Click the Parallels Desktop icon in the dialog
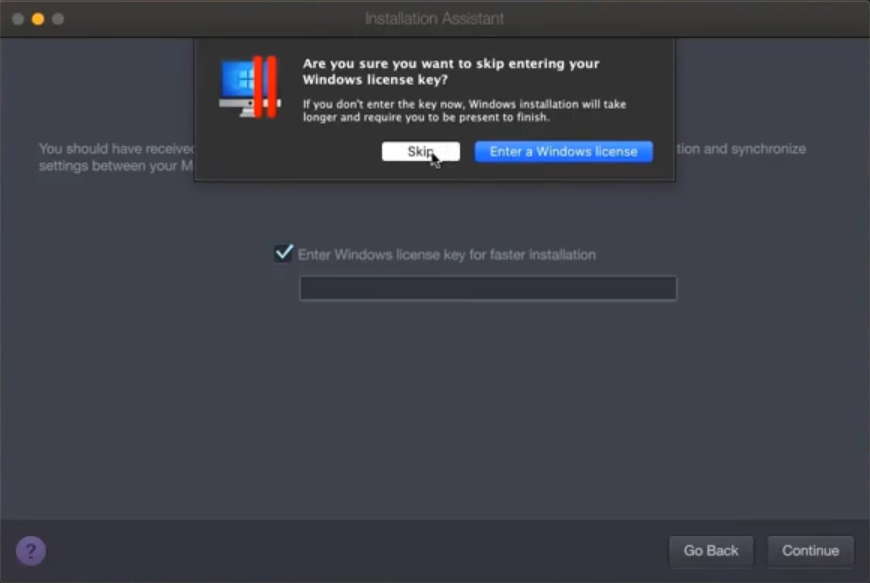870x583 pixels. (249, 87)
